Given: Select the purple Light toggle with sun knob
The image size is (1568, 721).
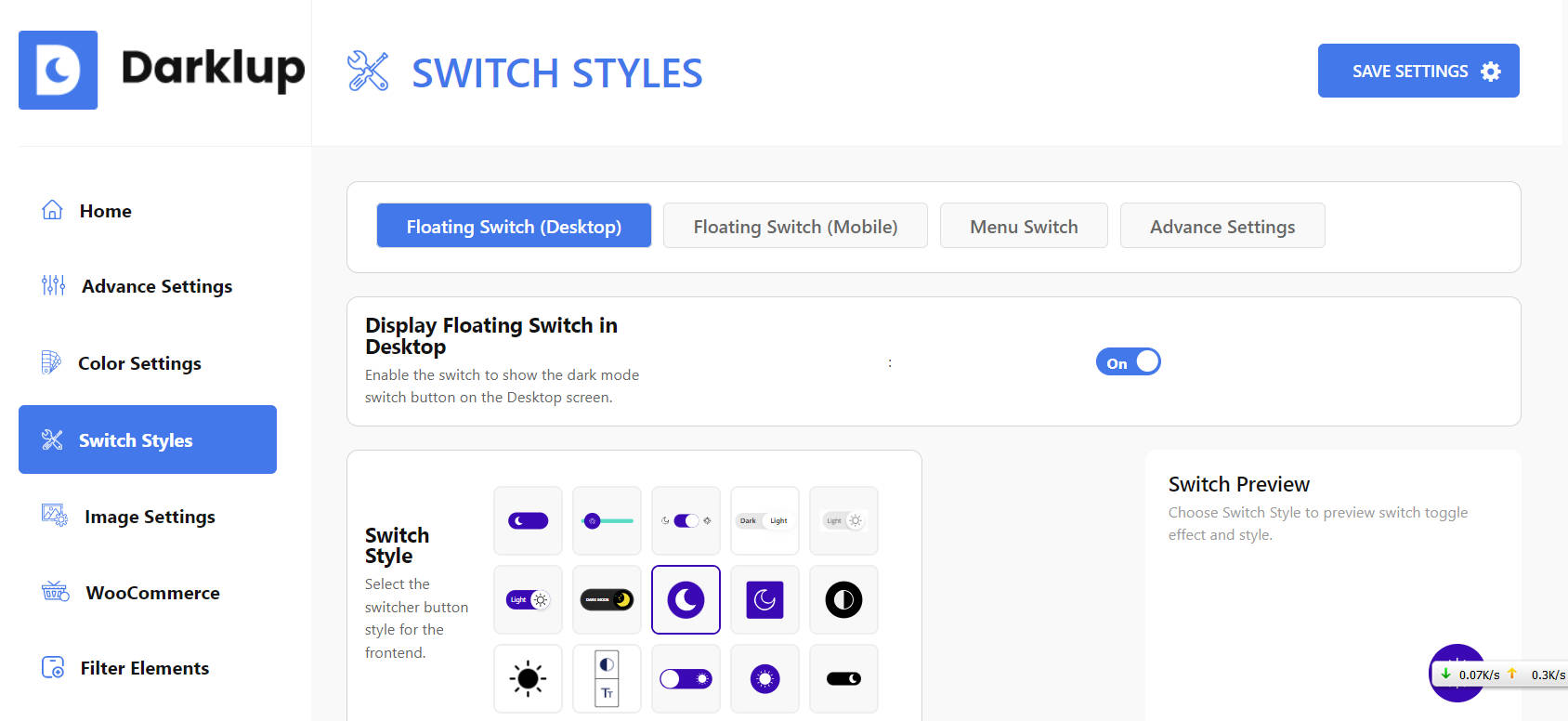Looking at the screenshot, I should [528, 600].
